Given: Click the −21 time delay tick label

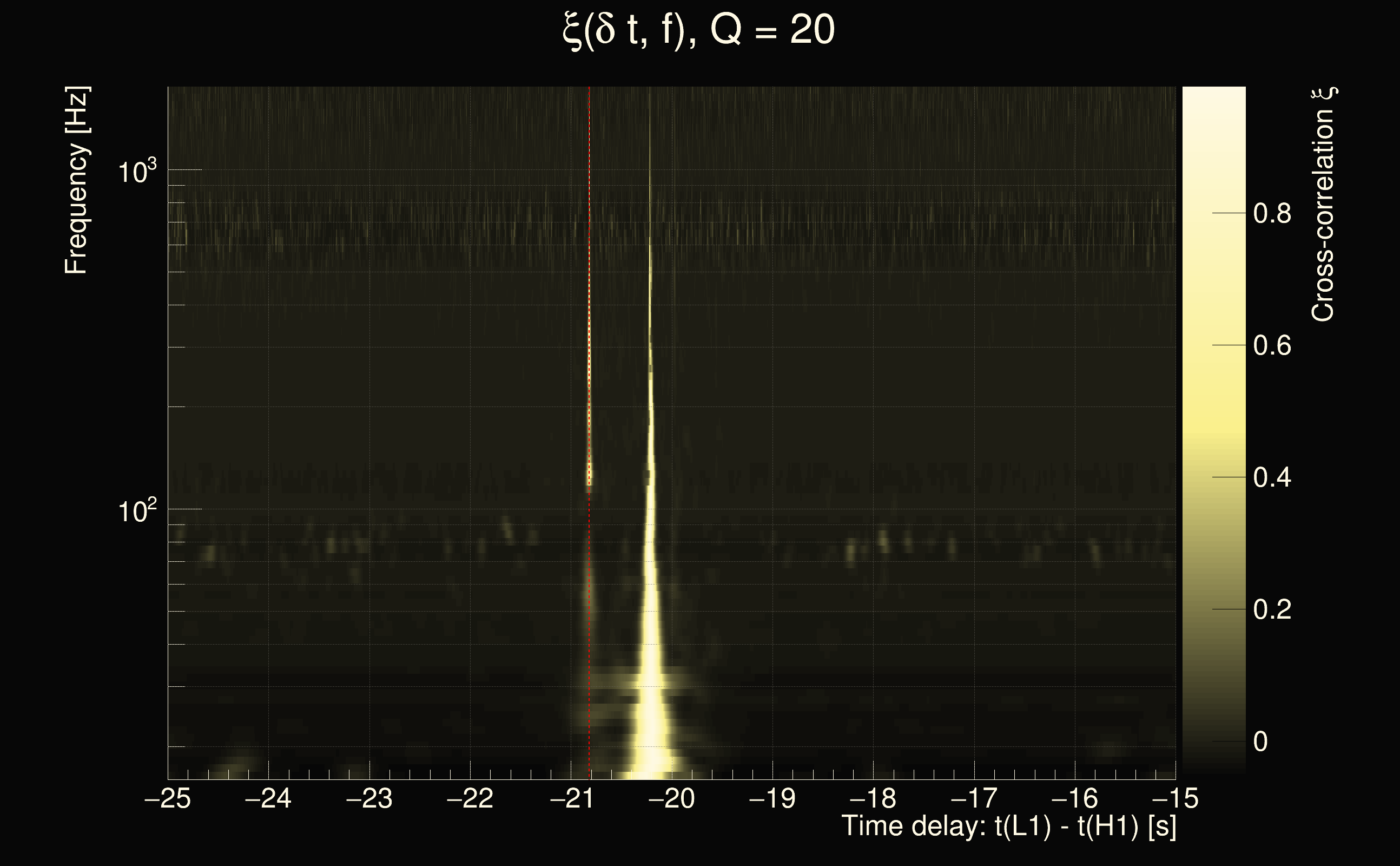Looking at the screenshot, I should click(571, 798).
